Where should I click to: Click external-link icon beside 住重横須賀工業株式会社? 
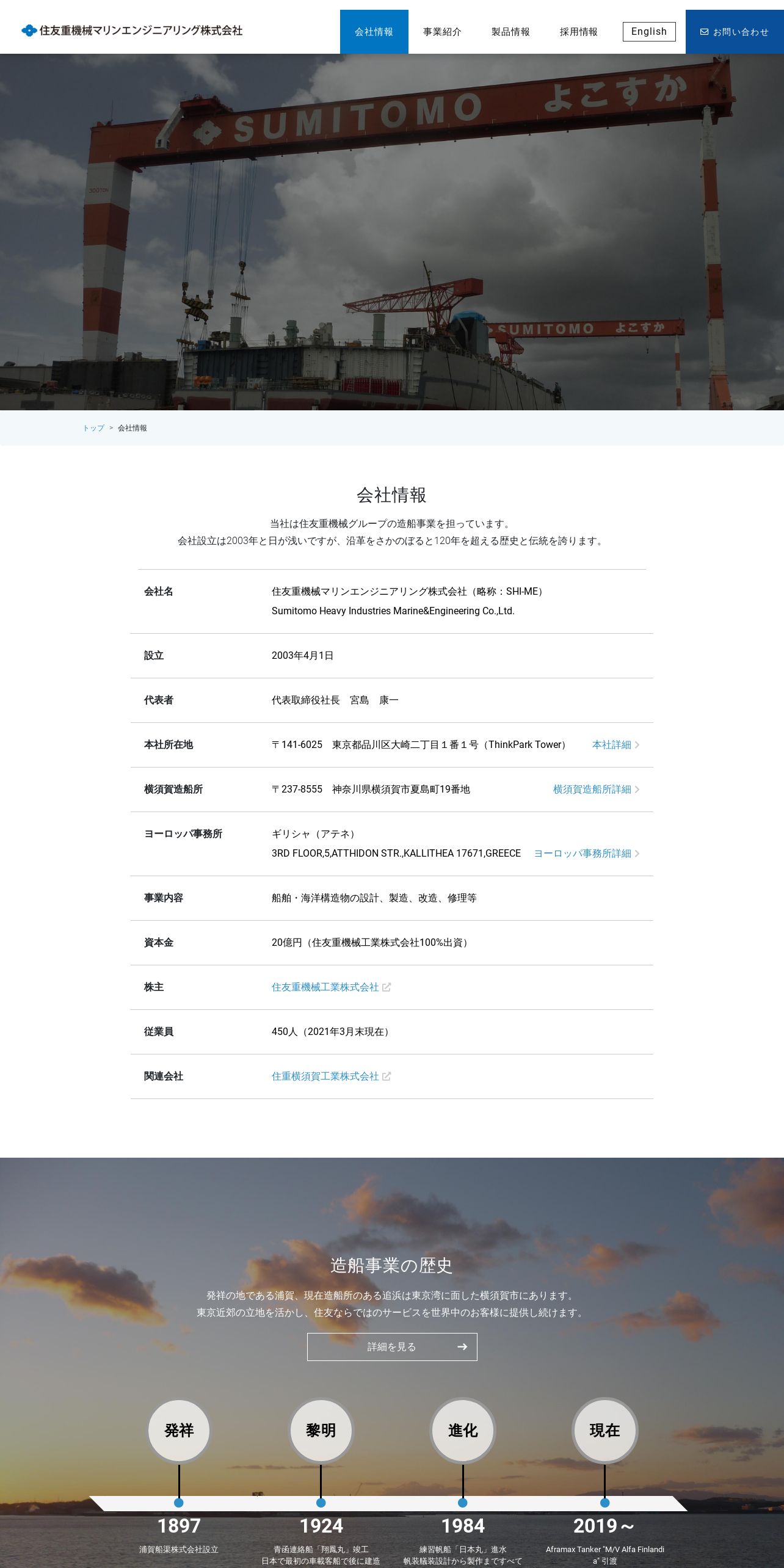tap(387, 1076)
